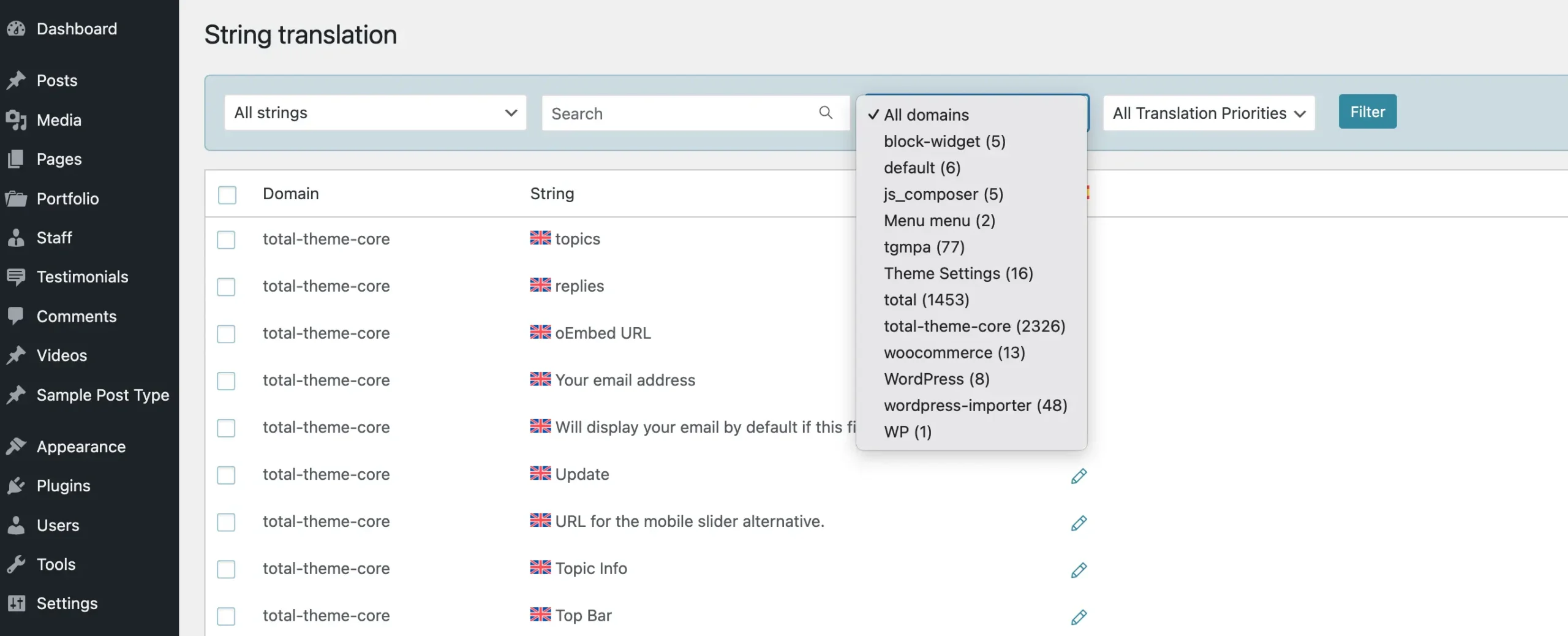Choose WP (1) domain
Screen dimensions: 1568x636
click(x=971, y=431)
